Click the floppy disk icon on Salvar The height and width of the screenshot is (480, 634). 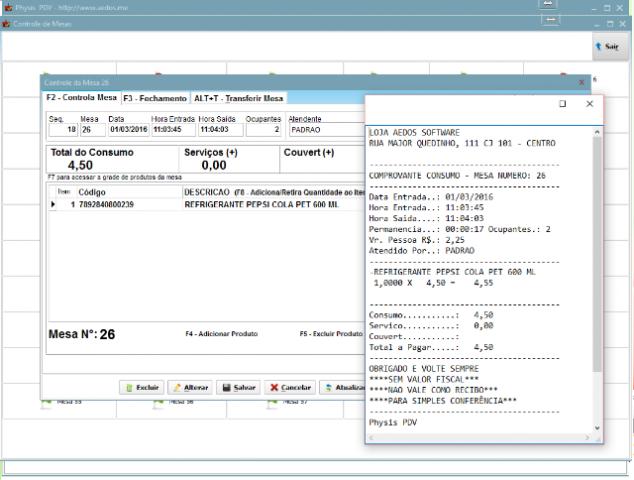click(226, 387)
